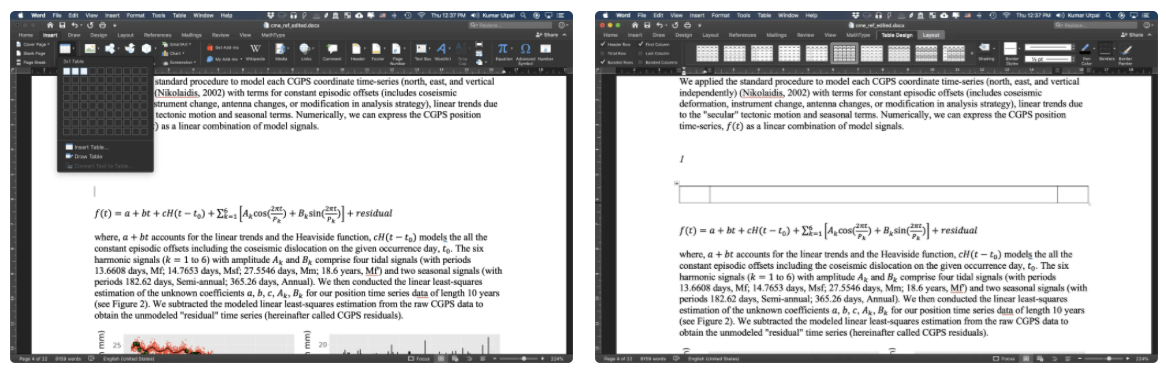Toggle Focus mode in left window status bar
1166x372 pixels.
(419, 358)
